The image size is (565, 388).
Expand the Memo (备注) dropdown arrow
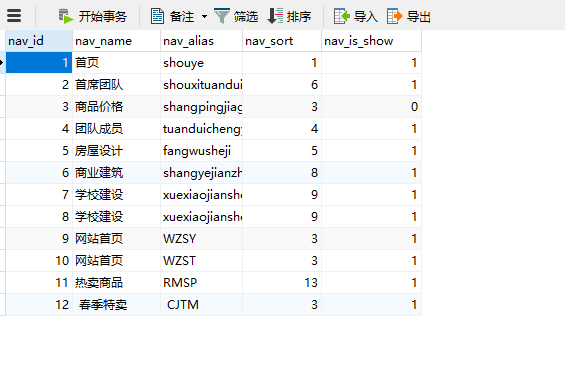point(204,17)
